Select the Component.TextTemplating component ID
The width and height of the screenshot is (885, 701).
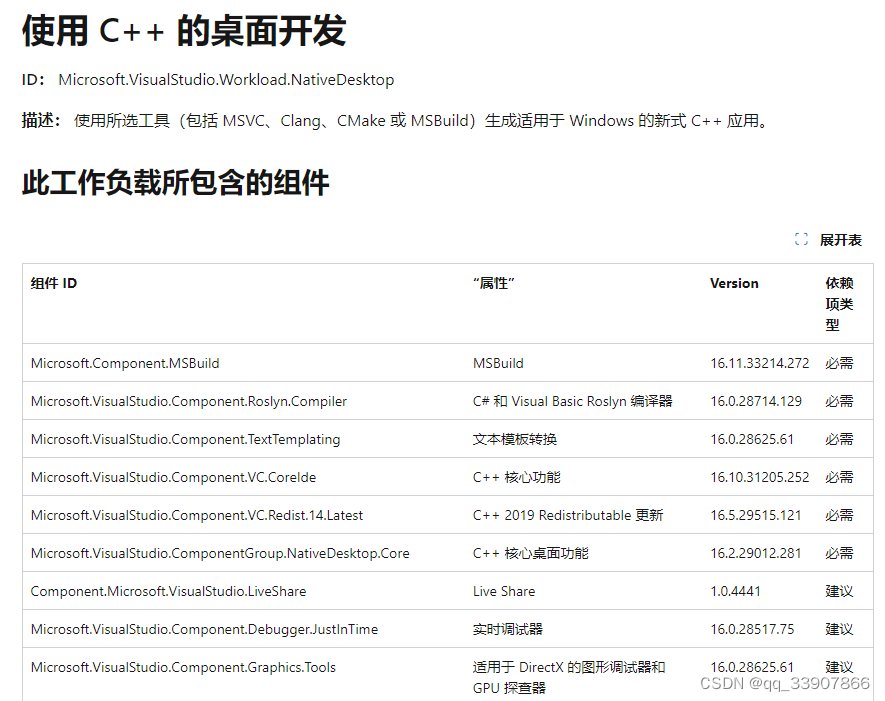tap(186, 439)
